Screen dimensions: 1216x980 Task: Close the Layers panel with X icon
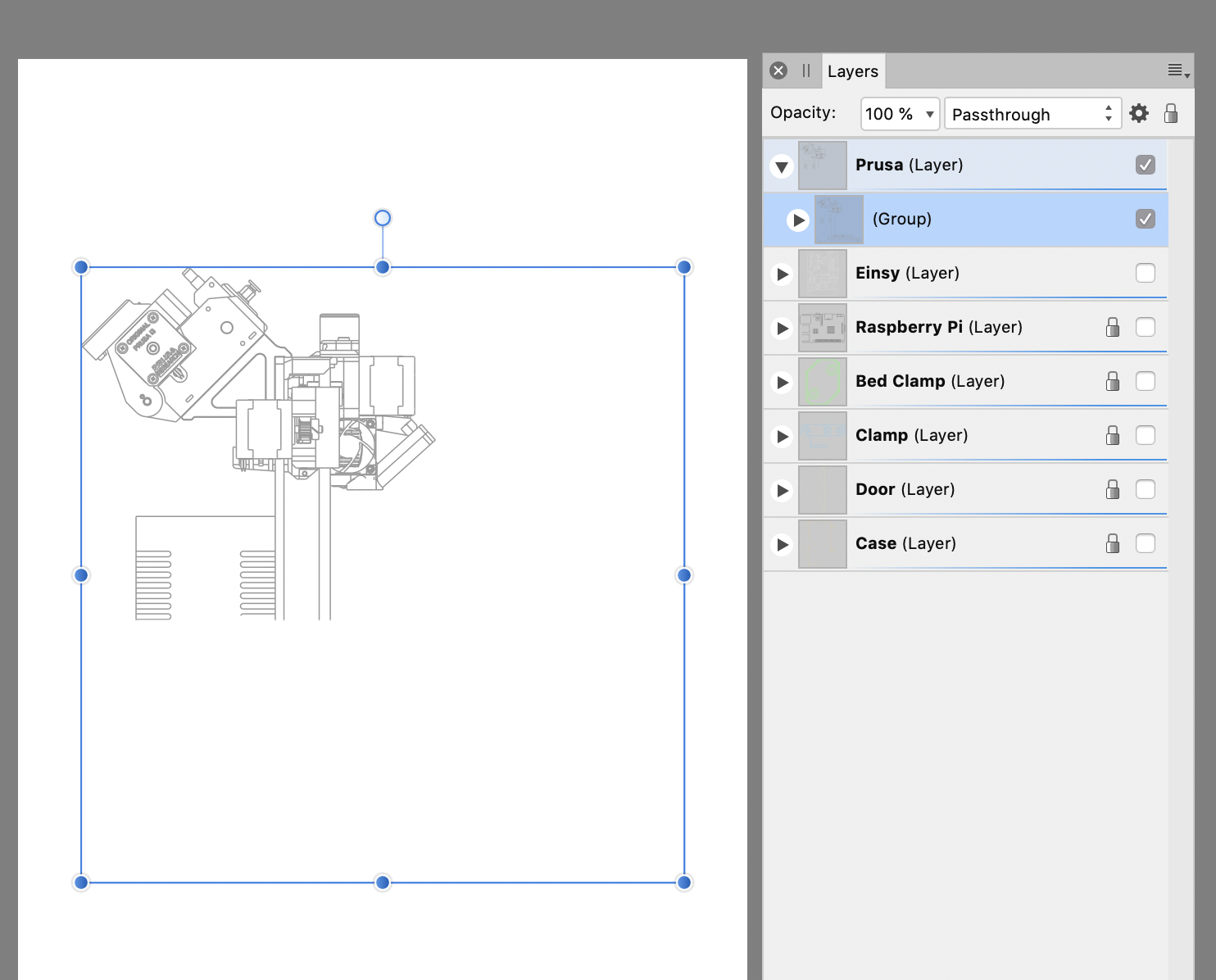[778, 70]
